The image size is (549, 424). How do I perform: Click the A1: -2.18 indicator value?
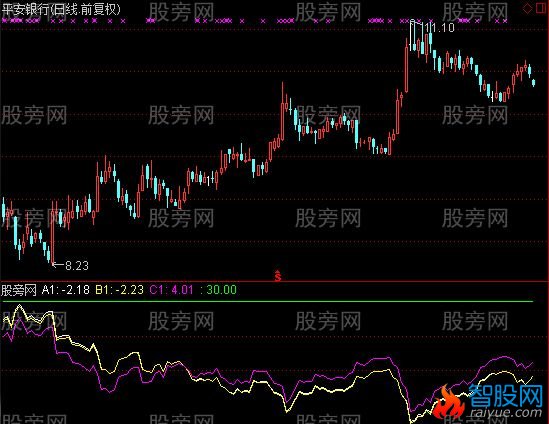click(x=65, y=290)
